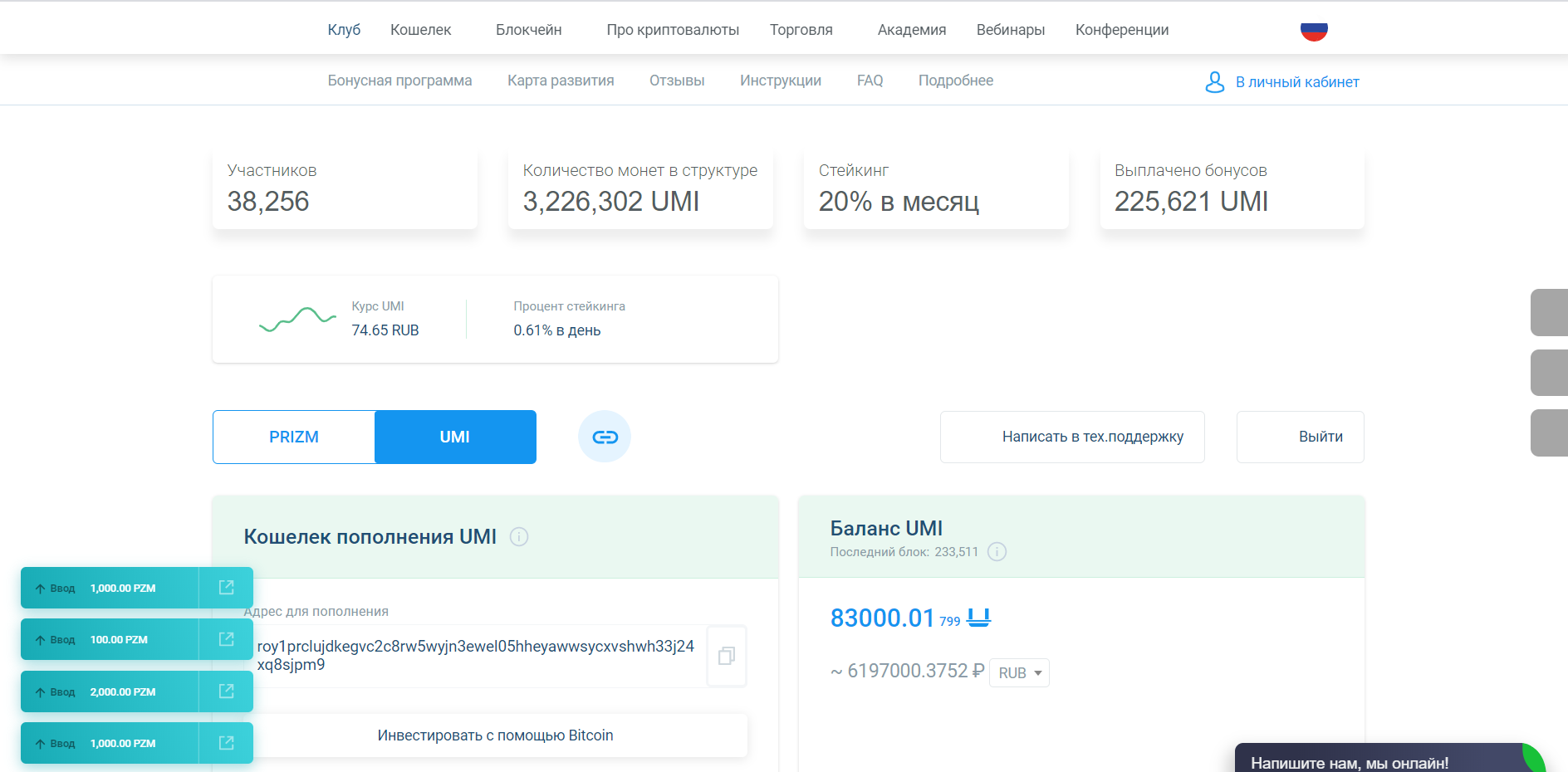Viewport: 1568px width, 772px height.
Task: Open external link for 2,000.00 PZM deposit
Action: pyautogui.click(x=226, y=691)
